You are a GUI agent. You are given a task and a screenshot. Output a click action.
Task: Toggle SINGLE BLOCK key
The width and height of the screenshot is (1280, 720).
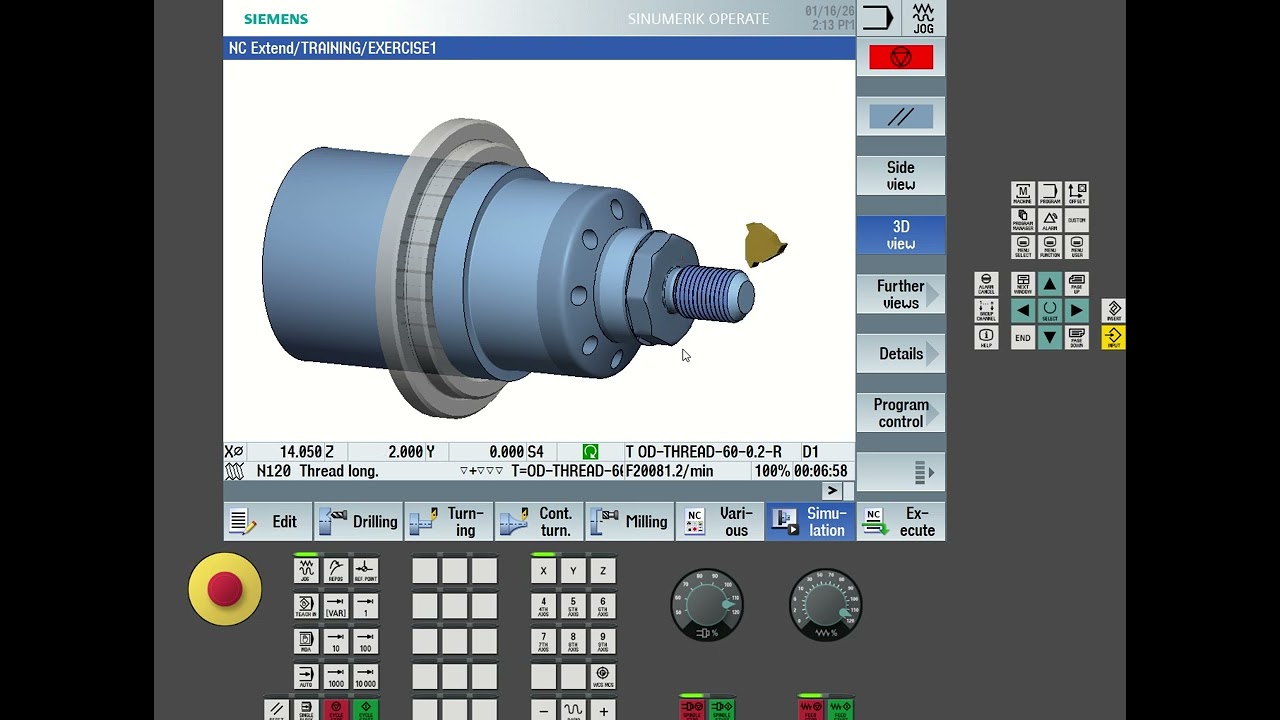306,710
